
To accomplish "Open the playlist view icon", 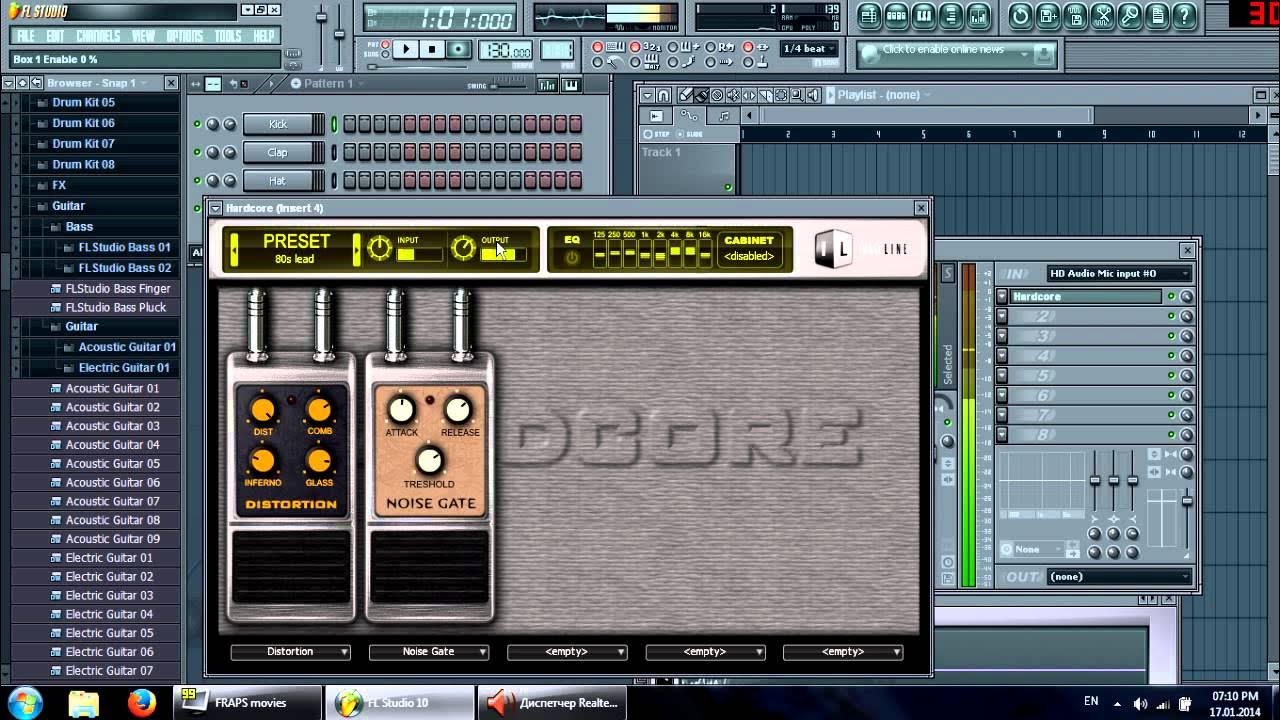I will click(869, 15).
